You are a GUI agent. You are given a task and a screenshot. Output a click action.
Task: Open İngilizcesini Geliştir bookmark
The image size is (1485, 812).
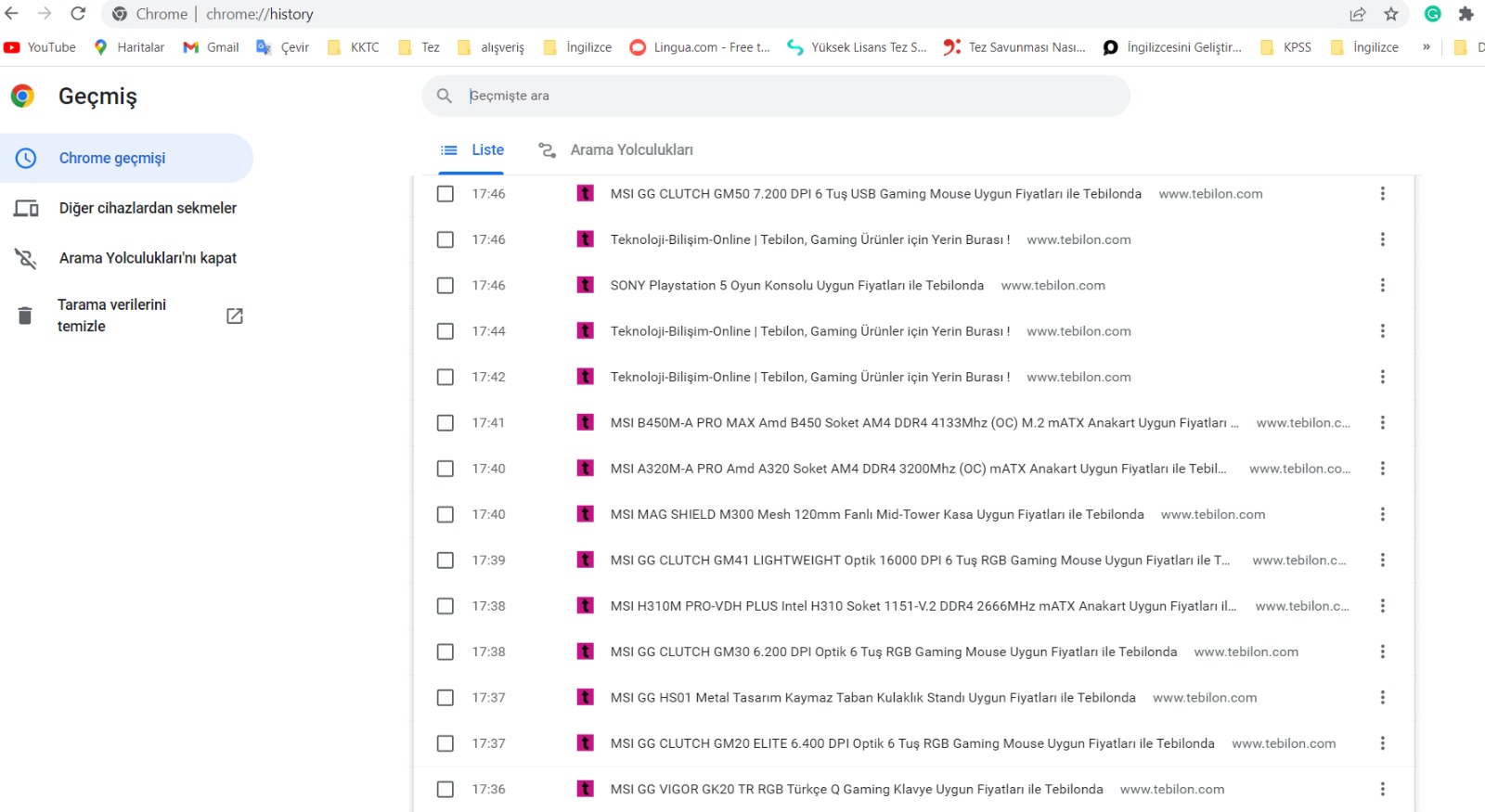[x=1172, y=47]
